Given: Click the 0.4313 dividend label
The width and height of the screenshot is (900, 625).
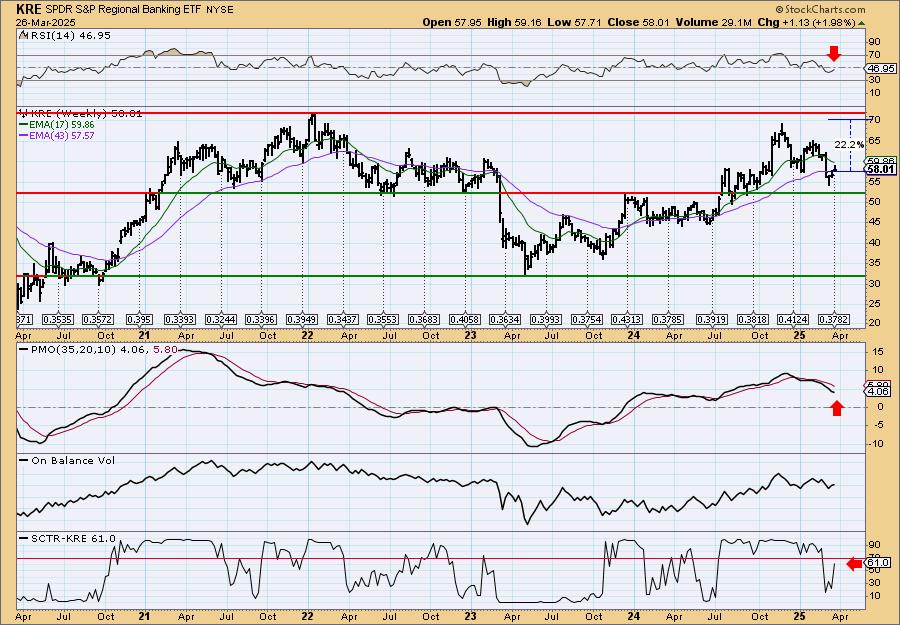Looking at the screenshot, I should point(628,319).
